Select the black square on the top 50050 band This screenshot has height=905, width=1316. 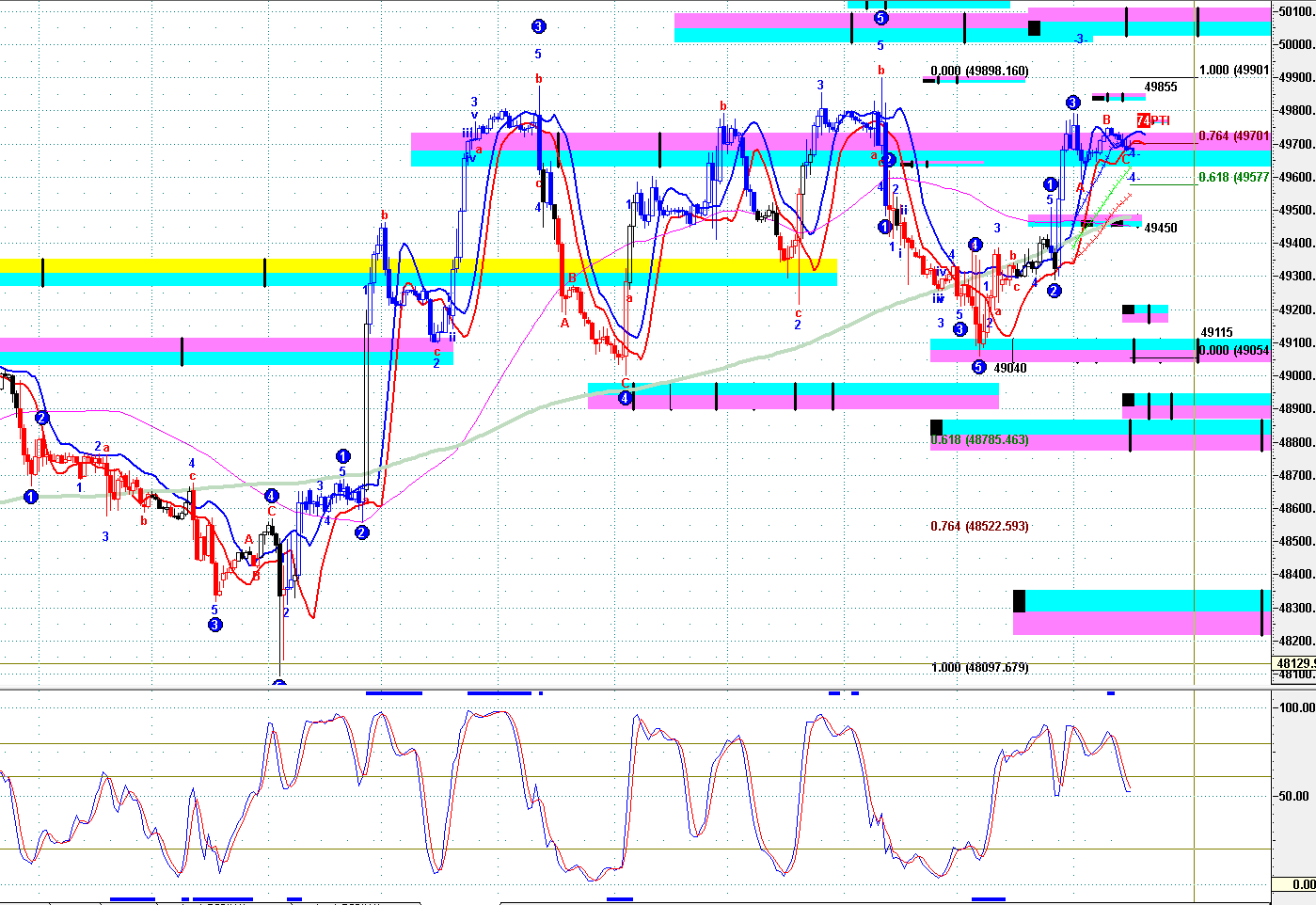pyautogui.click(x=1034, y=28)
